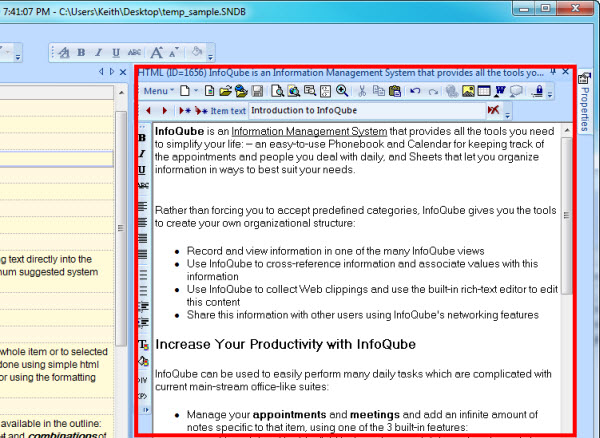Toggle Italic in the vertical editor toolbar
This screenshot has width=600, height=438.
[x=142, y=154]
